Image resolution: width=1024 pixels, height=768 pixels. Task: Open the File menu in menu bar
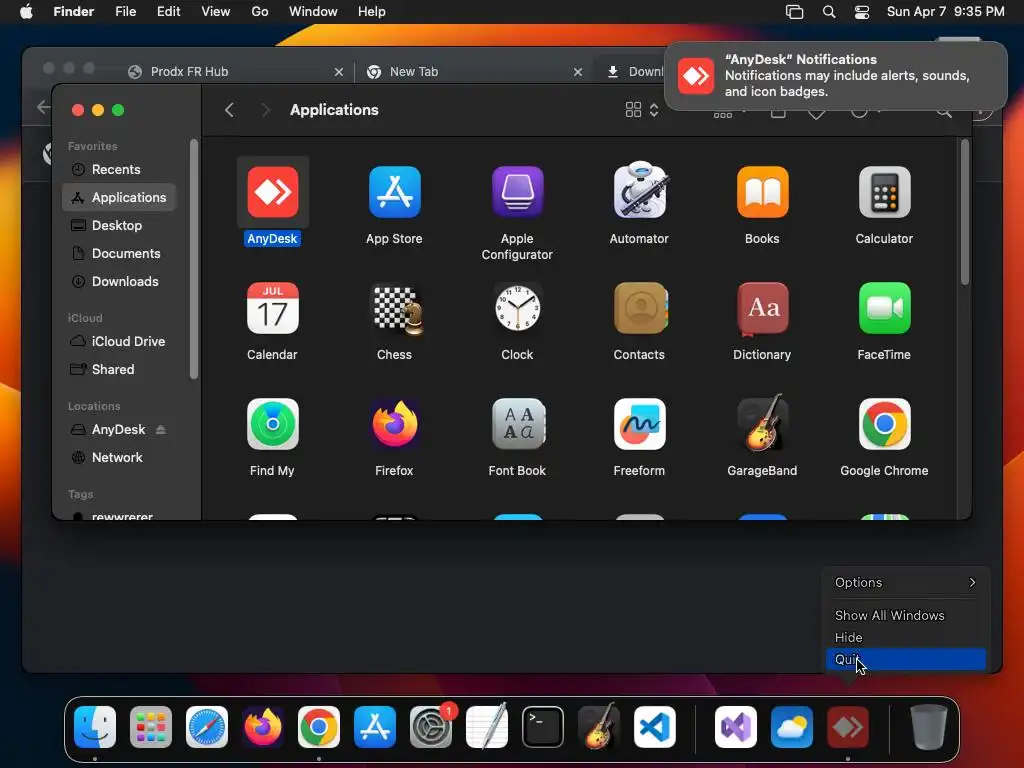point(125,12)
